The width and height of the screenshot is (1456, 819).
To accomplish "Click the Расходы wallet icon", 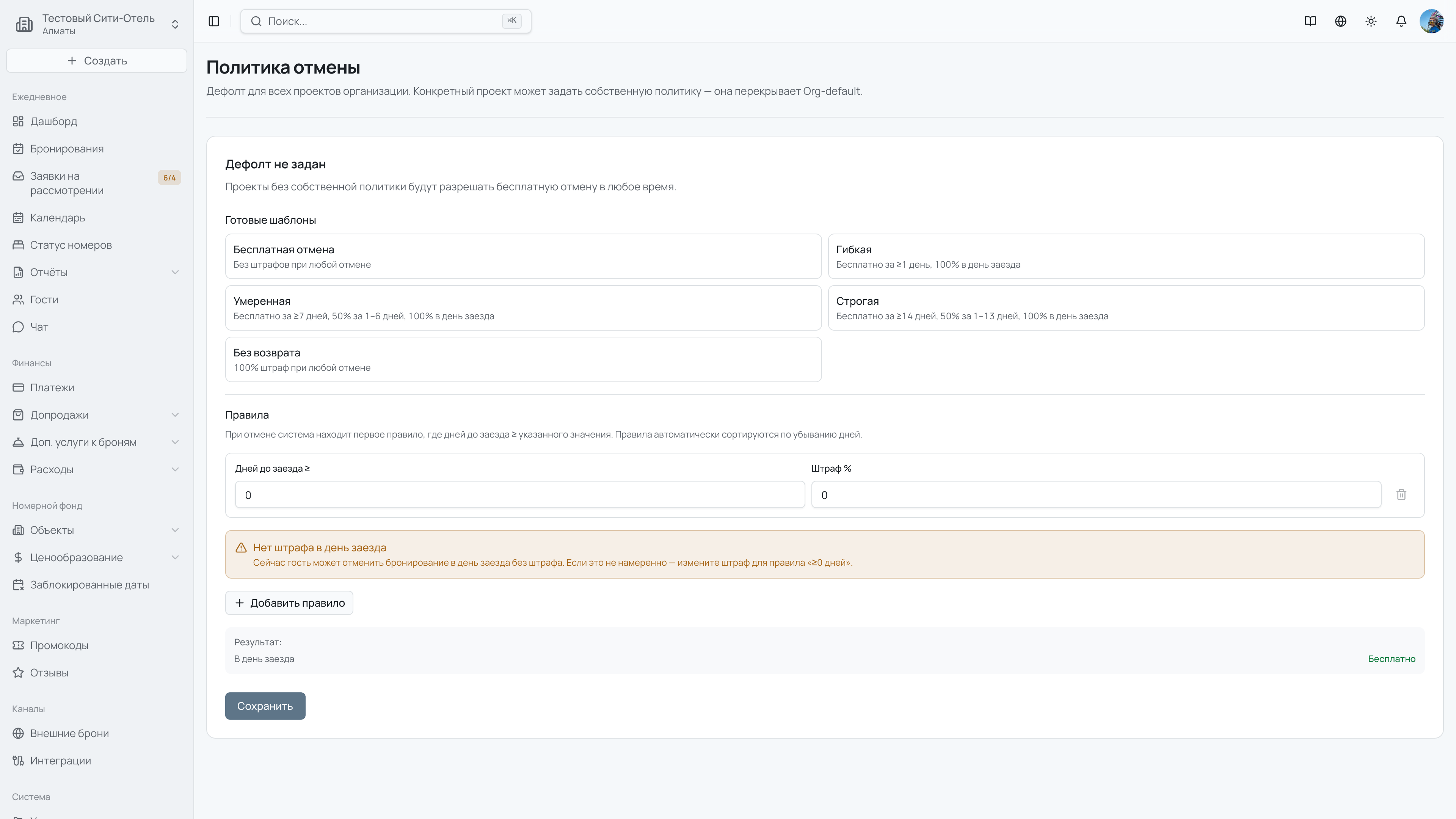I will pyautogui.click(x=18, y=470).
